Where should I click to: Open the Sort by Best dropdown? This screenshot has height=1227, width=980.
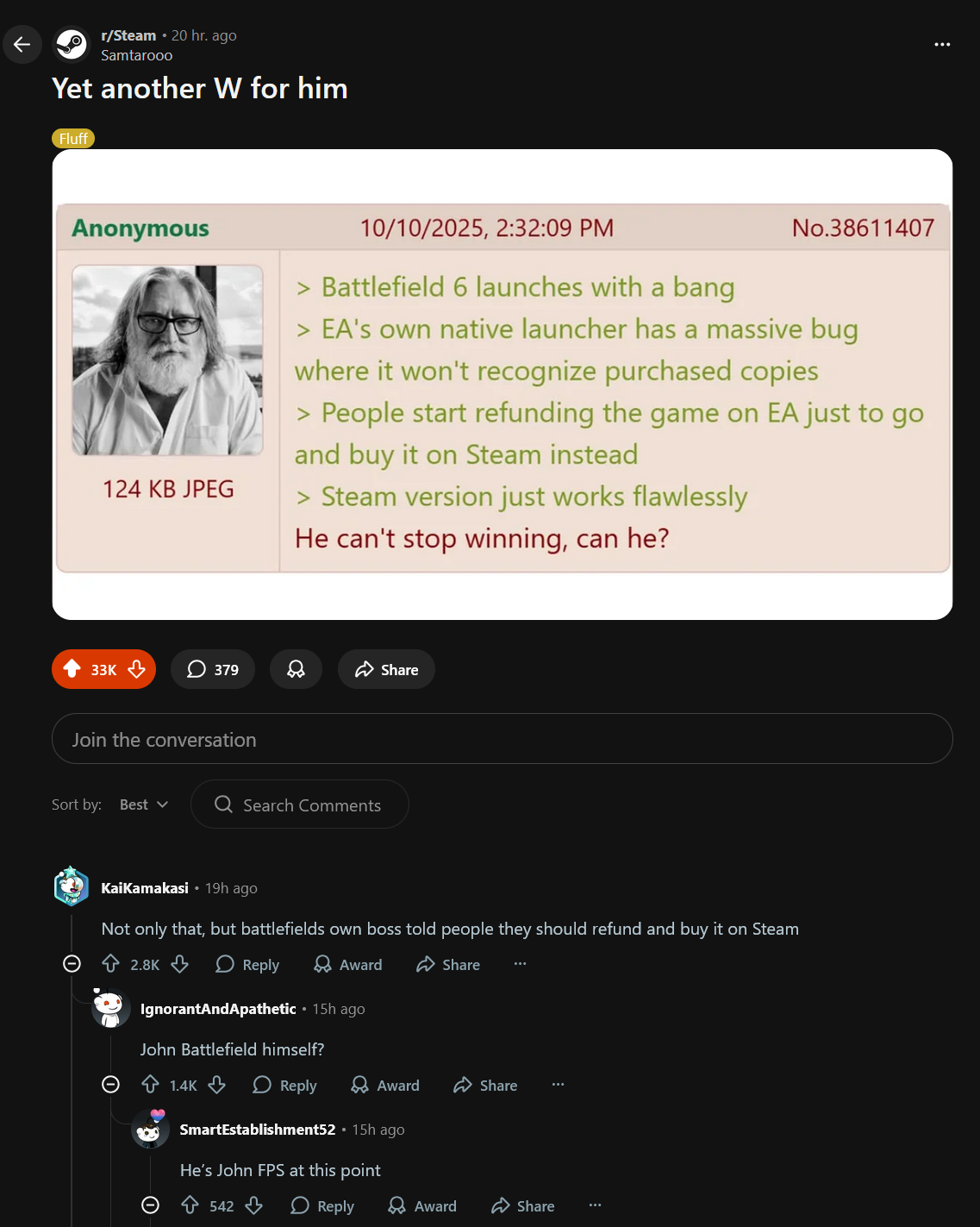pos(144,804)
